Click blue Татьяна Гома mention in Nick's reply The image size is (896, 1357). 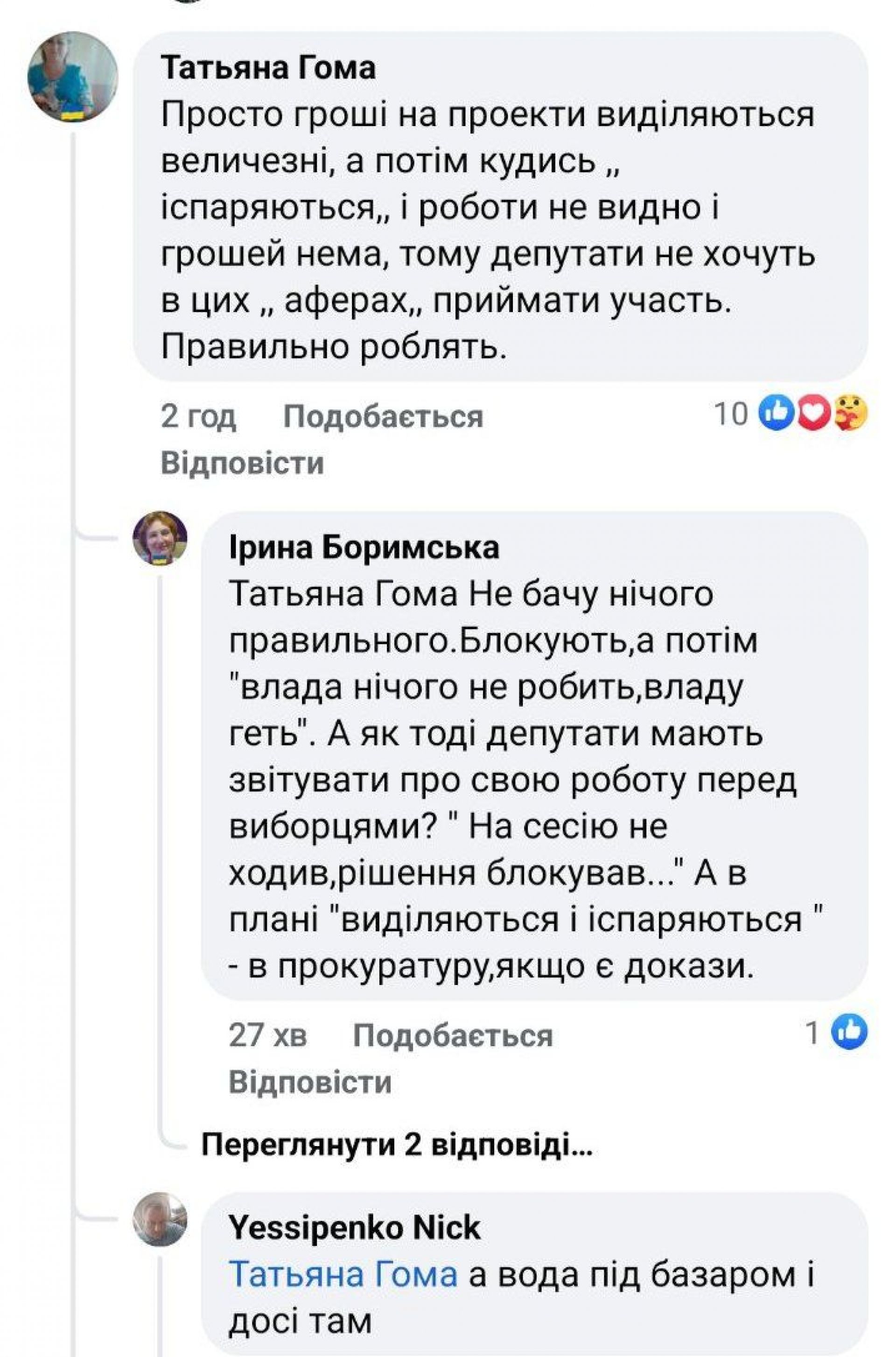[343, 1274]
